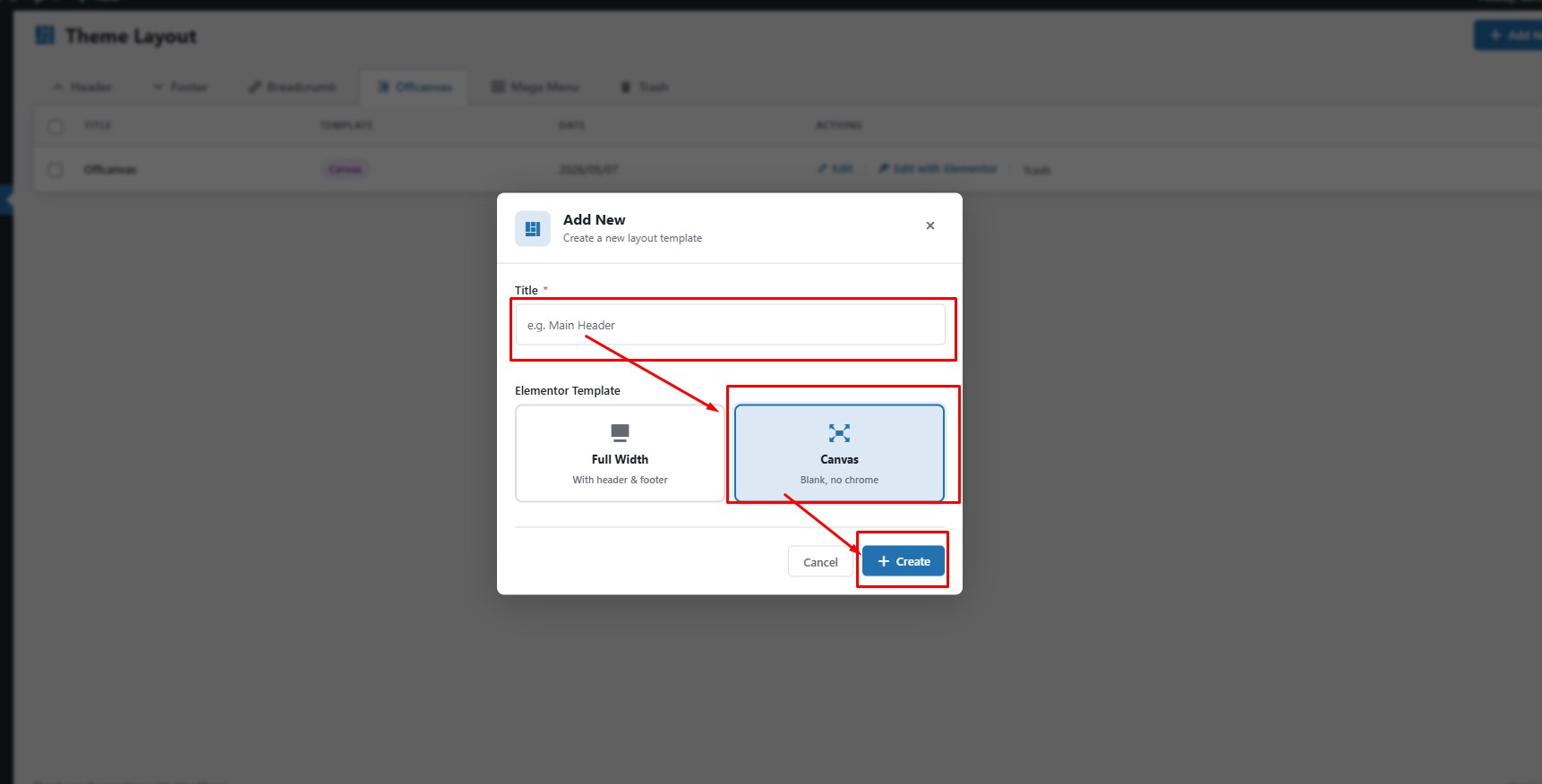The image size is (1542, 784).
Task: Open the Footer tab in Theme Layout
Action: (x=181, y=87)
